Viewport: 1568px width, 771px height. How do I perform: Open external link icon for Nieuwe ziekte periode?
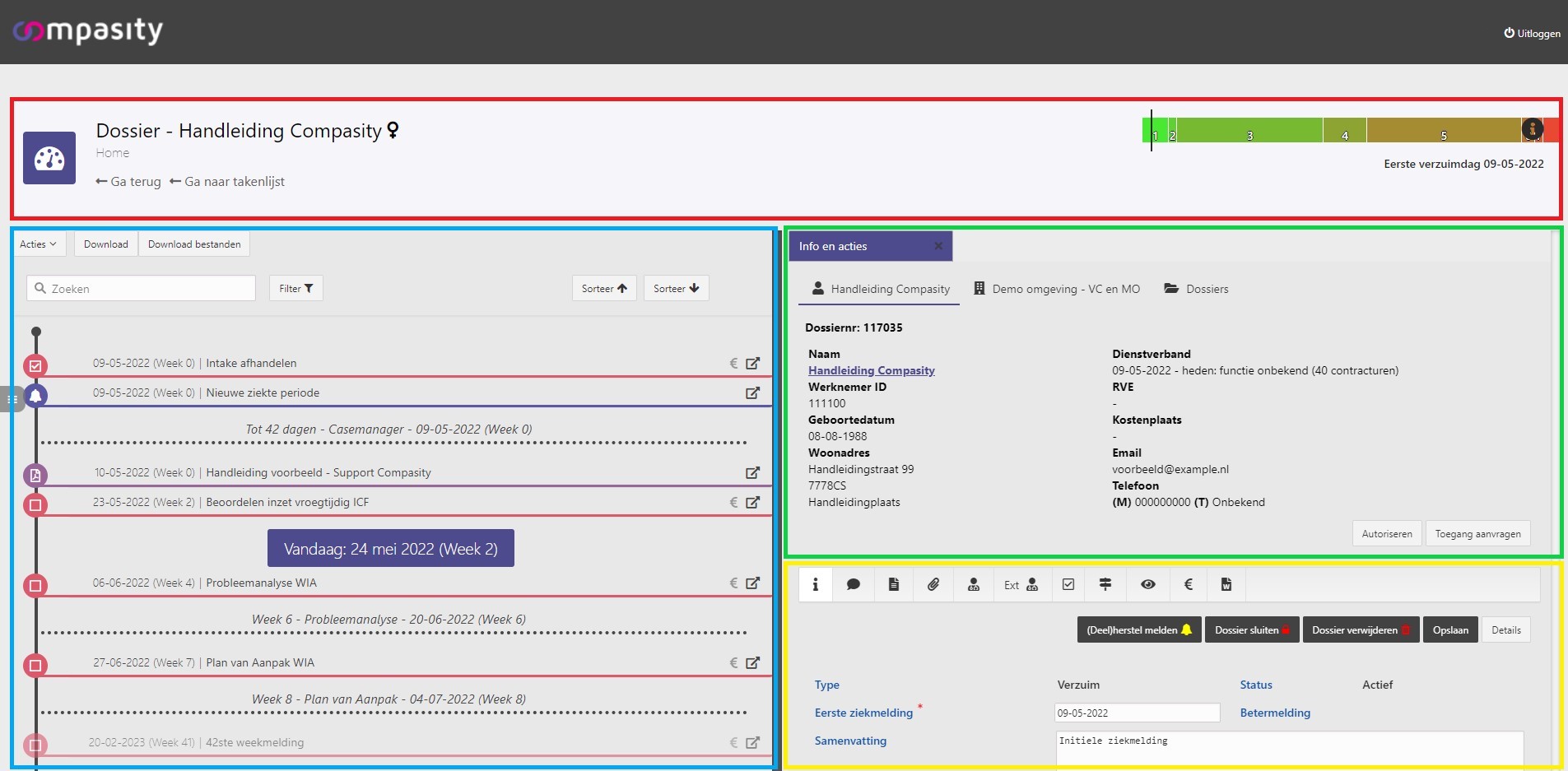(x=752, y=392)
